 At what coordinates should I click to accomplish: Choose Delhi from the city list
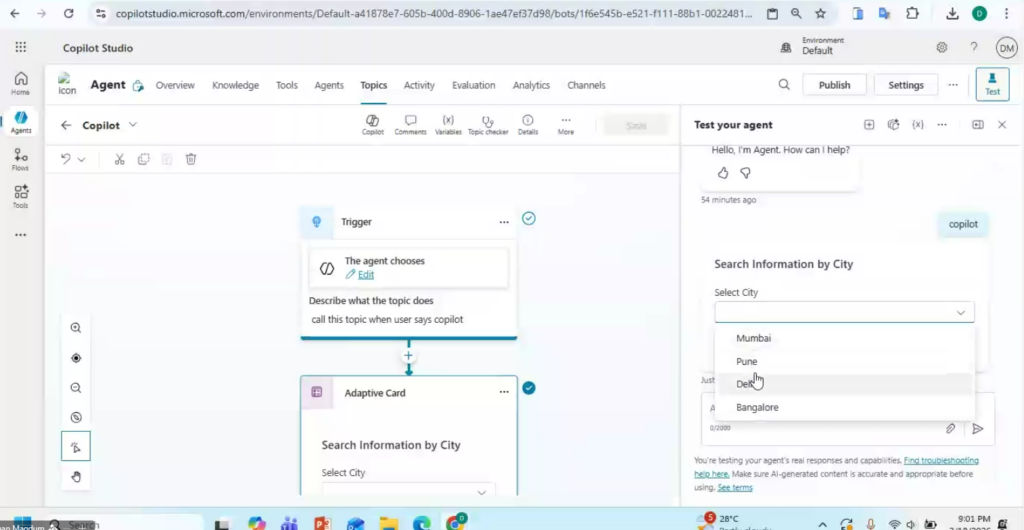click(844, 384)
